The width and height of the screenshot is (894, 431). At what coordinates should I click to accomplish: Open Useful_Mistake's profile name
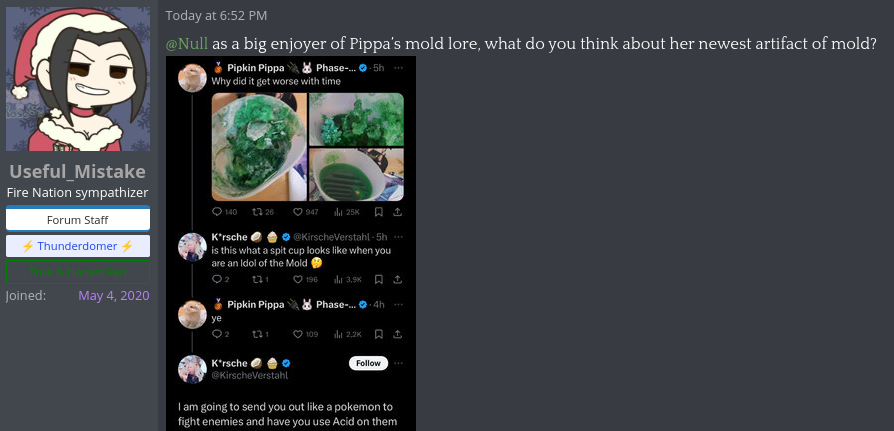pos(78,172)
